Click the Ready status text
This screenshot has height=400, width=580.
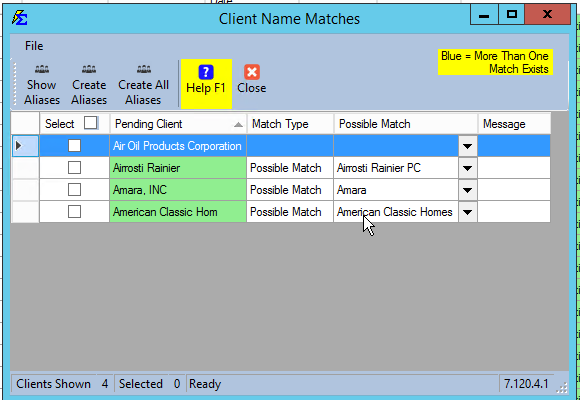click(205, 384)
